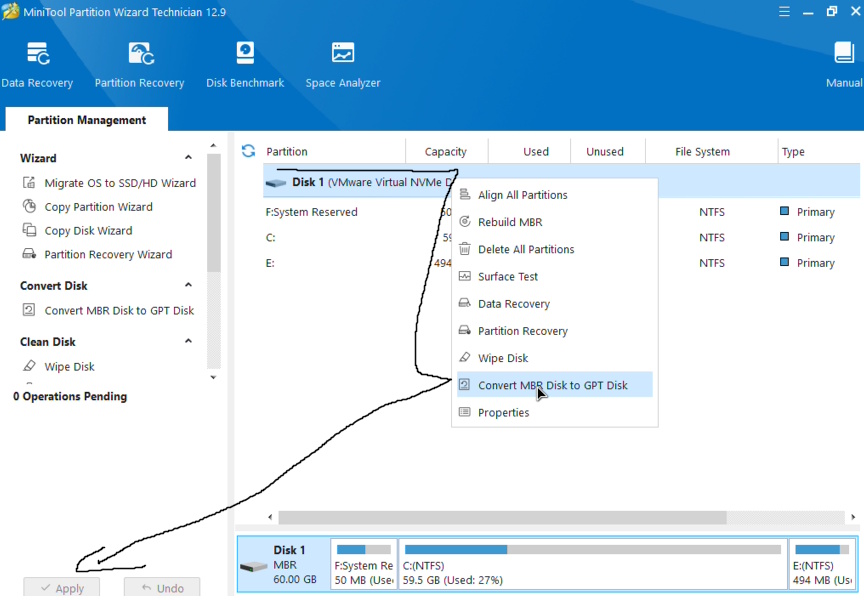Click the F:System Reserved block in disk map
Viewport: 864px width, 600px height.
(x=364, y=564)
